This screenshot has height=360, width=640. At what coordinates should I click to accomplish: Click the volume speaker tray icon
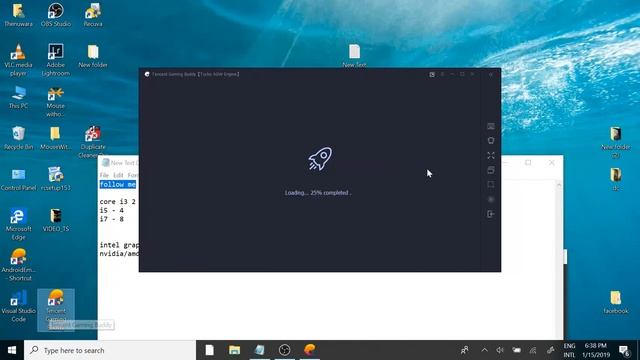pos(500,350)
